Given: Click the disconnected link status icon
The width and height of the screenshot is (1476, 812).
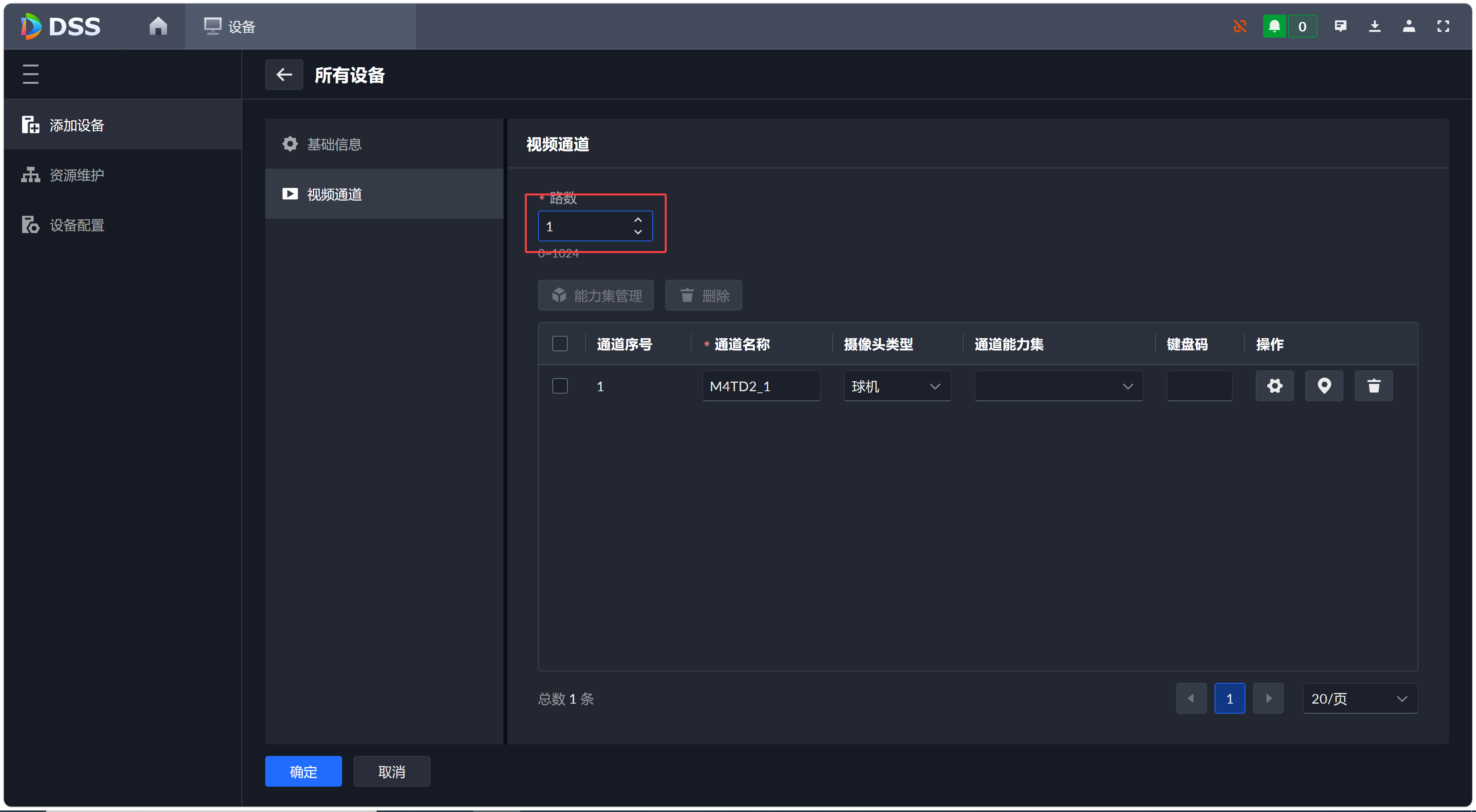Looking at the screenshot, I should pos(1240,27).
